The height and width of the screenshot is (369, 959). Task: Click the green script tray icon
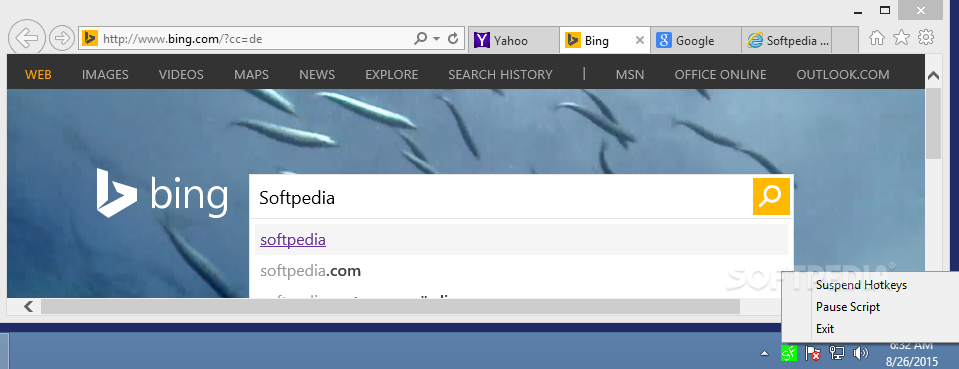789,353
